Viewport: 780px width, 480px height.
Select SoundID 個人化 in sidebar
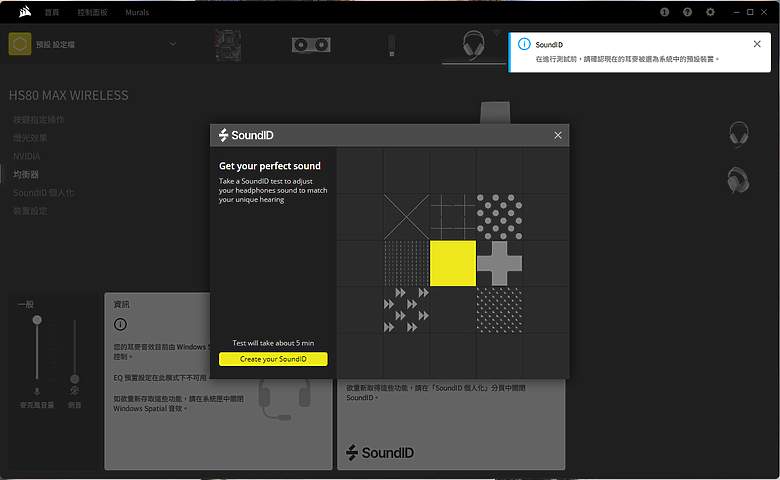click(x=44, y=192)
